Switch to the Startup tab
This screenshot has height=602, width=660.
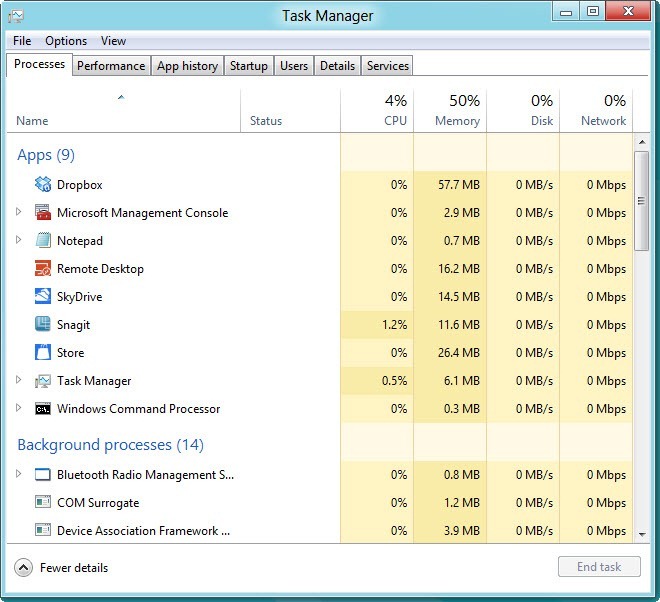(249, 66)
